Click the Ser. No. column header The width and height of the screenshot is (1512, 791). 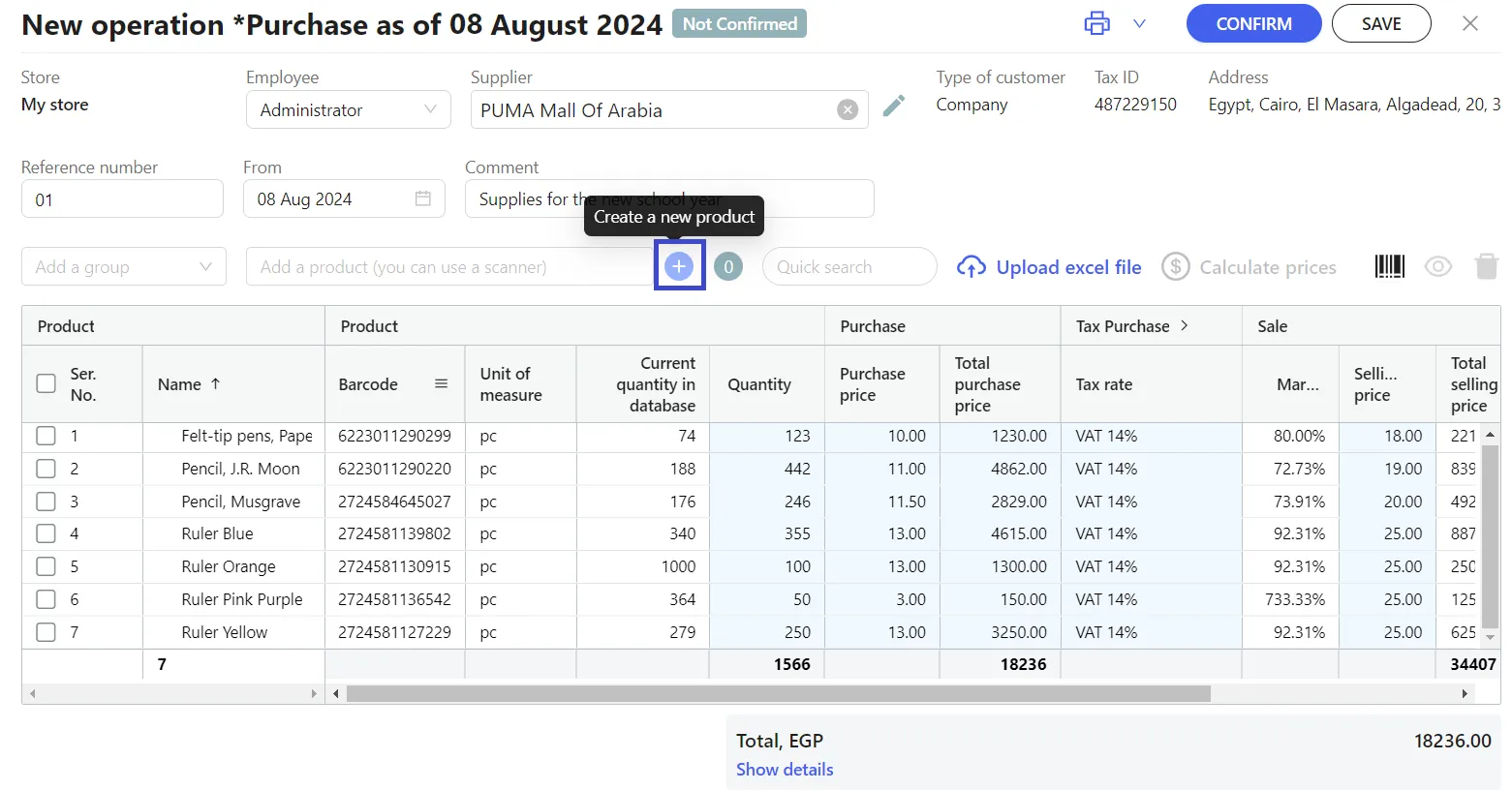pos(83,384)
